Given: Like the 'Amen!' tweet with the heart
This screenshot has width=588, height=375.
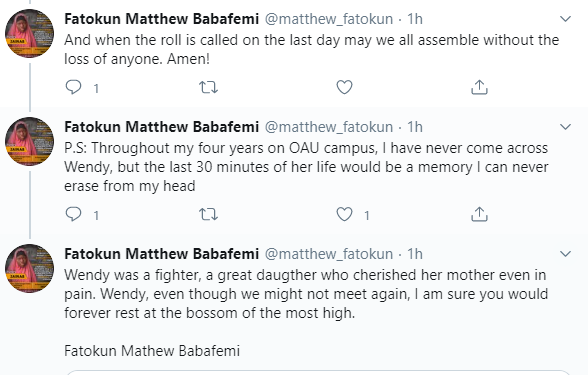Looking at the screenshot, I should pyautogui.click(x=344, y=87).
